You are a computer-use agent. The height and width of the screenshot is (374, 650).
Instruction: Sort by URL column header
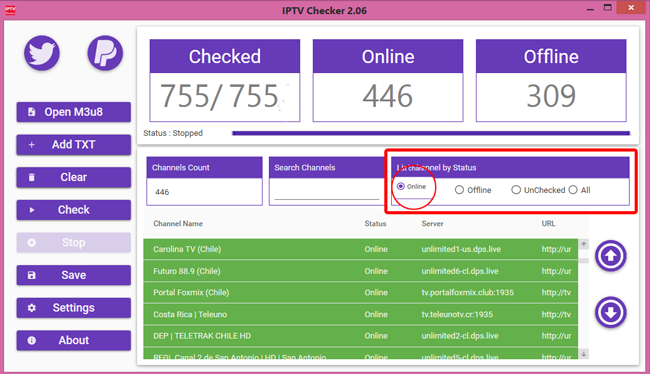click(548, 223)
